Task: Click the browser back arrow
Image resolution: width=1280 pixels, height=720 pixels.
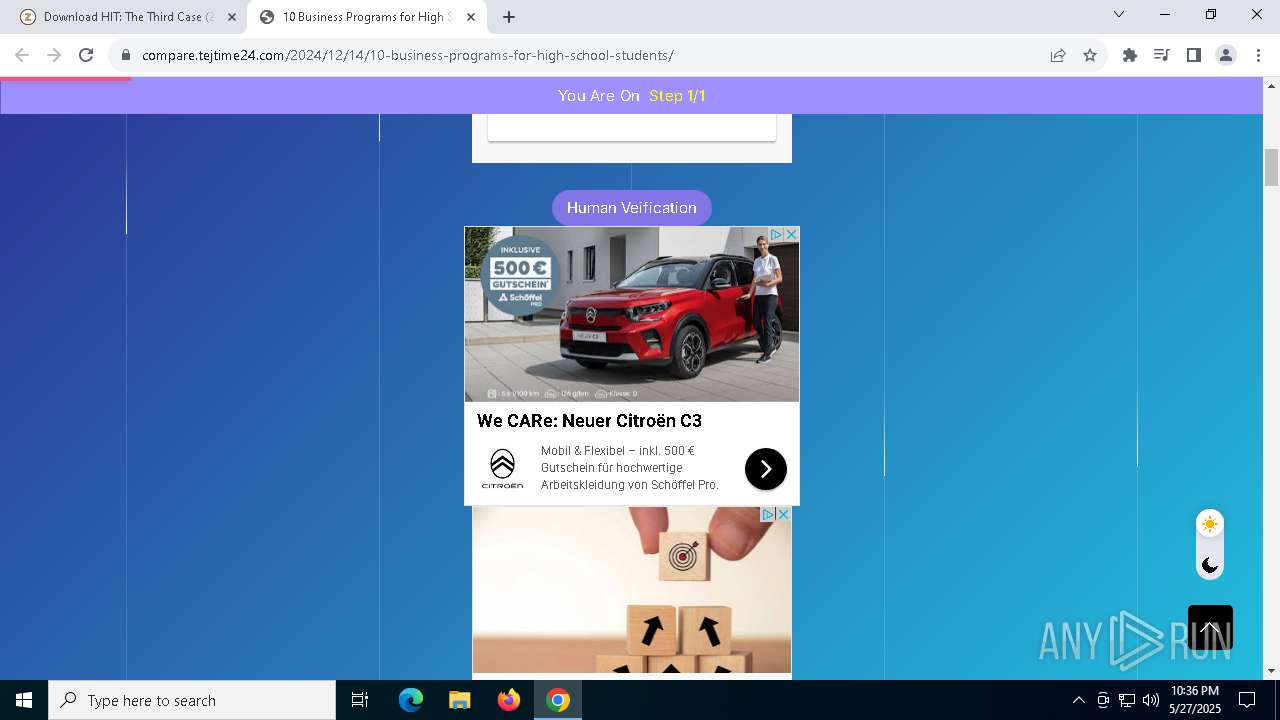Action: [22, 55]
